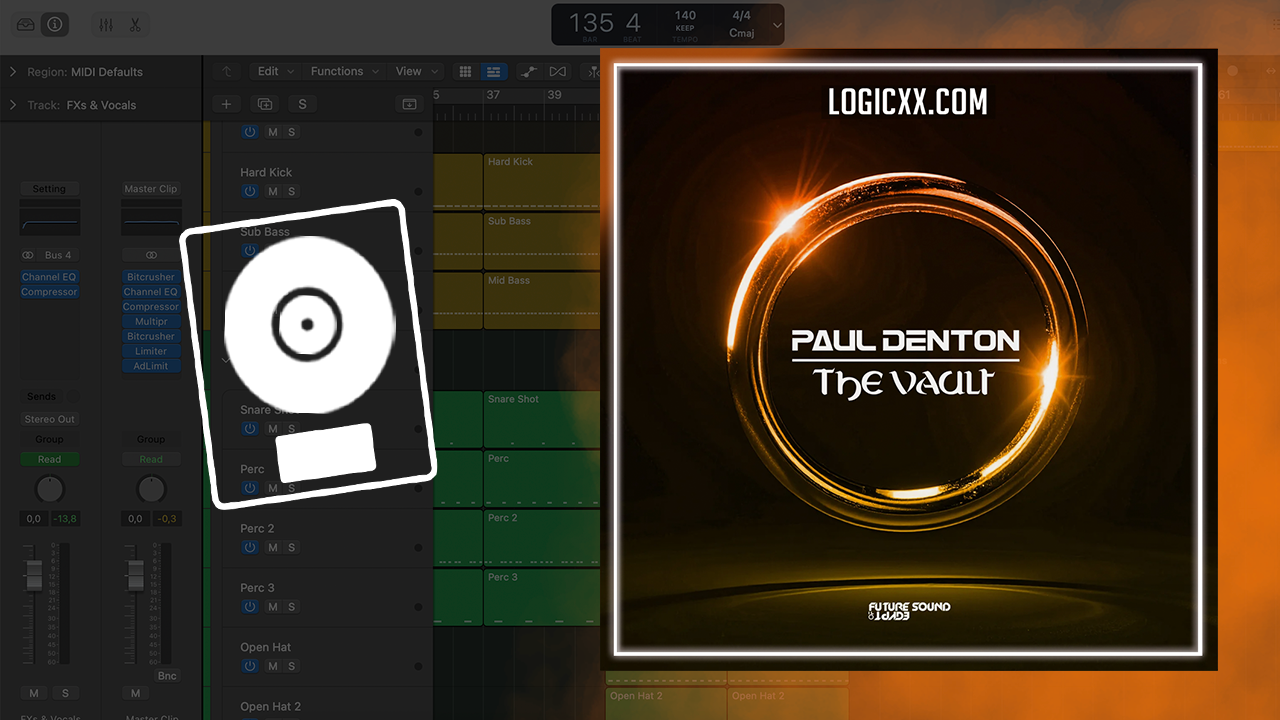
Task: Switch to grid view icon in toolbar
Action: click(465, 72)
